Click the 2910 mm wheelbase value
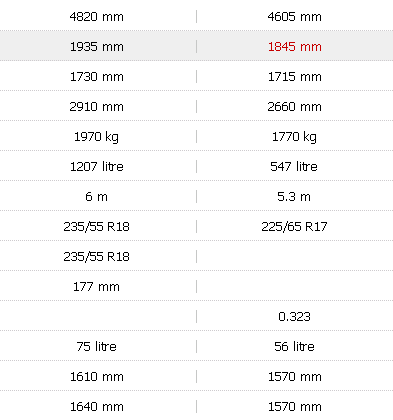This screenshot has height=420, width=393. pyautogui.click(x=96, y=107)
